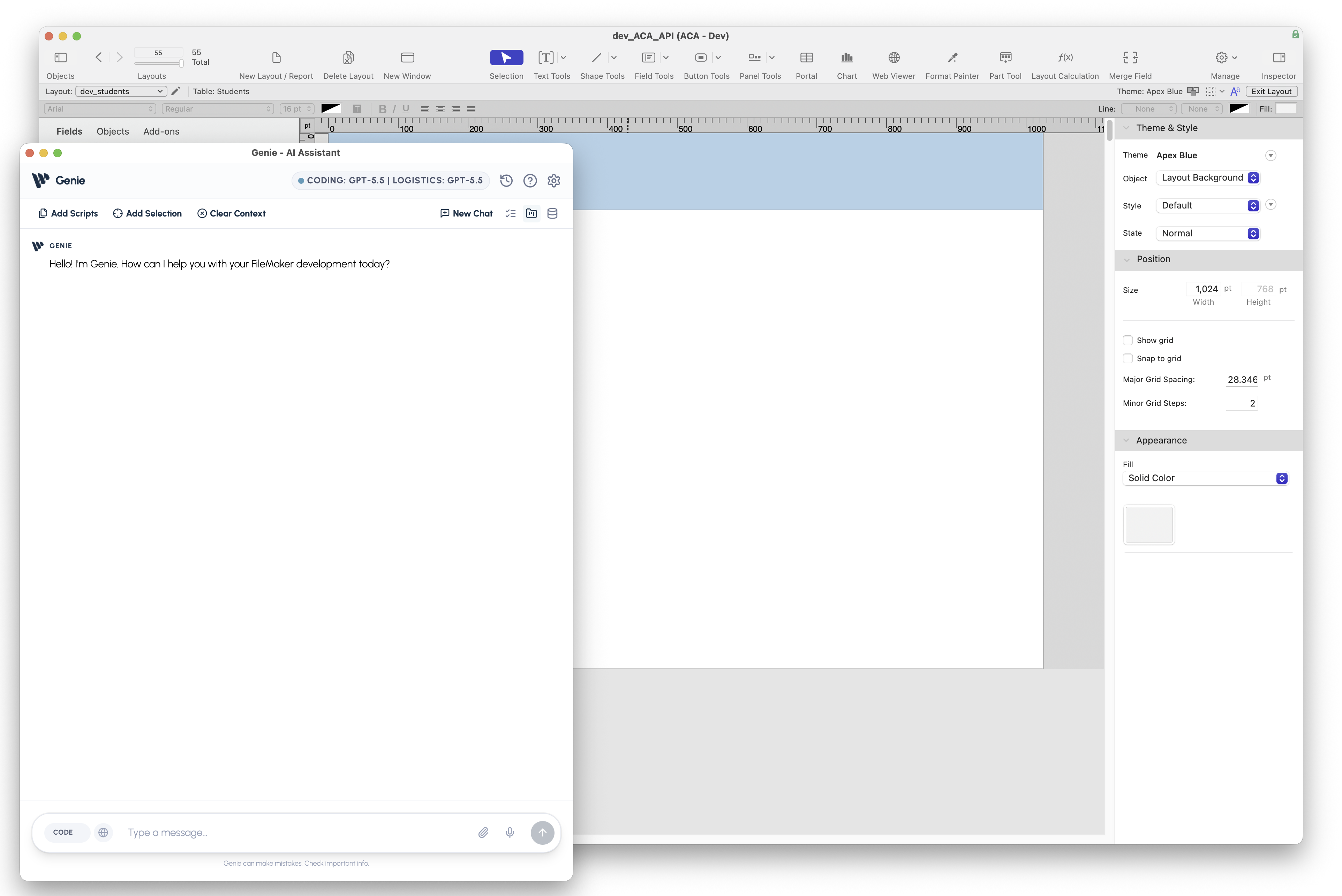Screen dimensions: 1342x896
Task: Enable Show grid checkbox
Action: point(1127,340)
